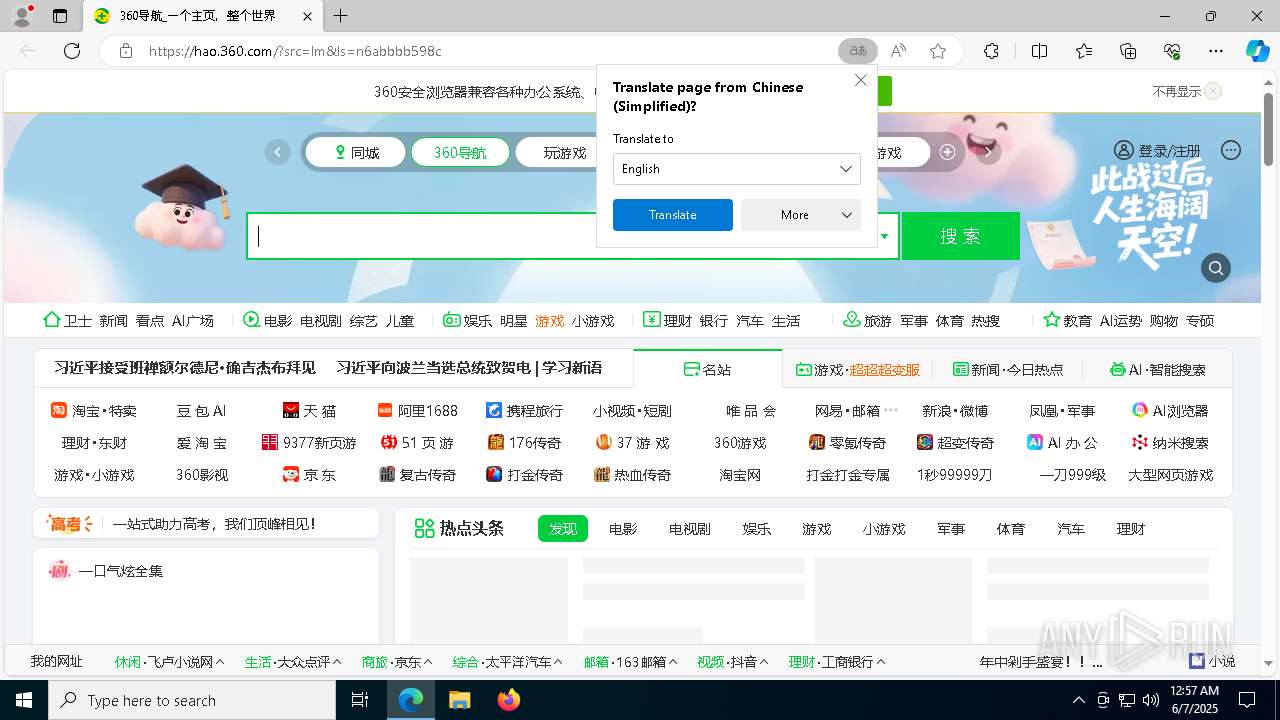The image size is (1280, 720).
Task: Show hidden system tray icons
Action: click(x=1078, y=700)
